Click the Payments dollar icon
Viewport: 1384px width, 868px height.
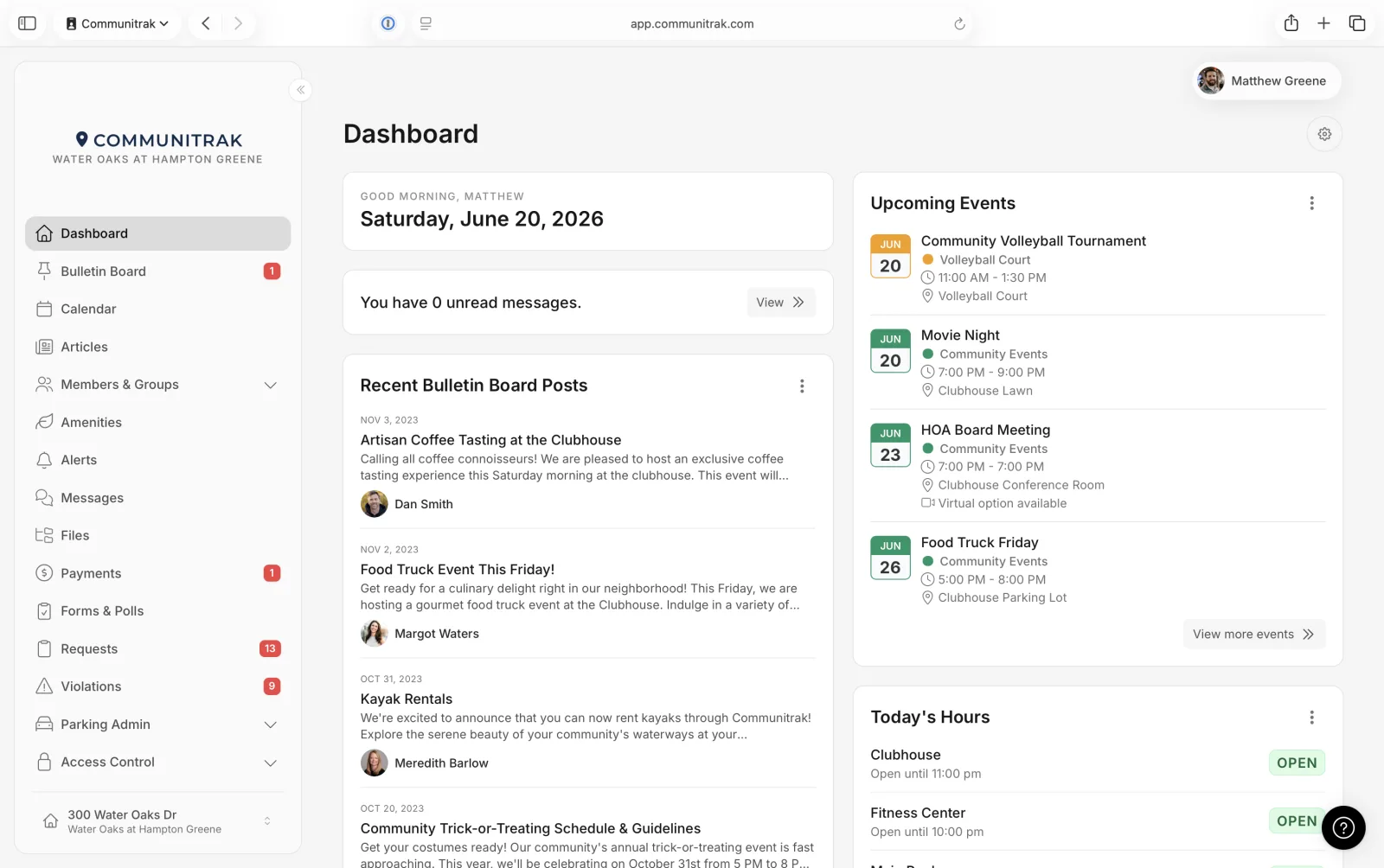44,573
